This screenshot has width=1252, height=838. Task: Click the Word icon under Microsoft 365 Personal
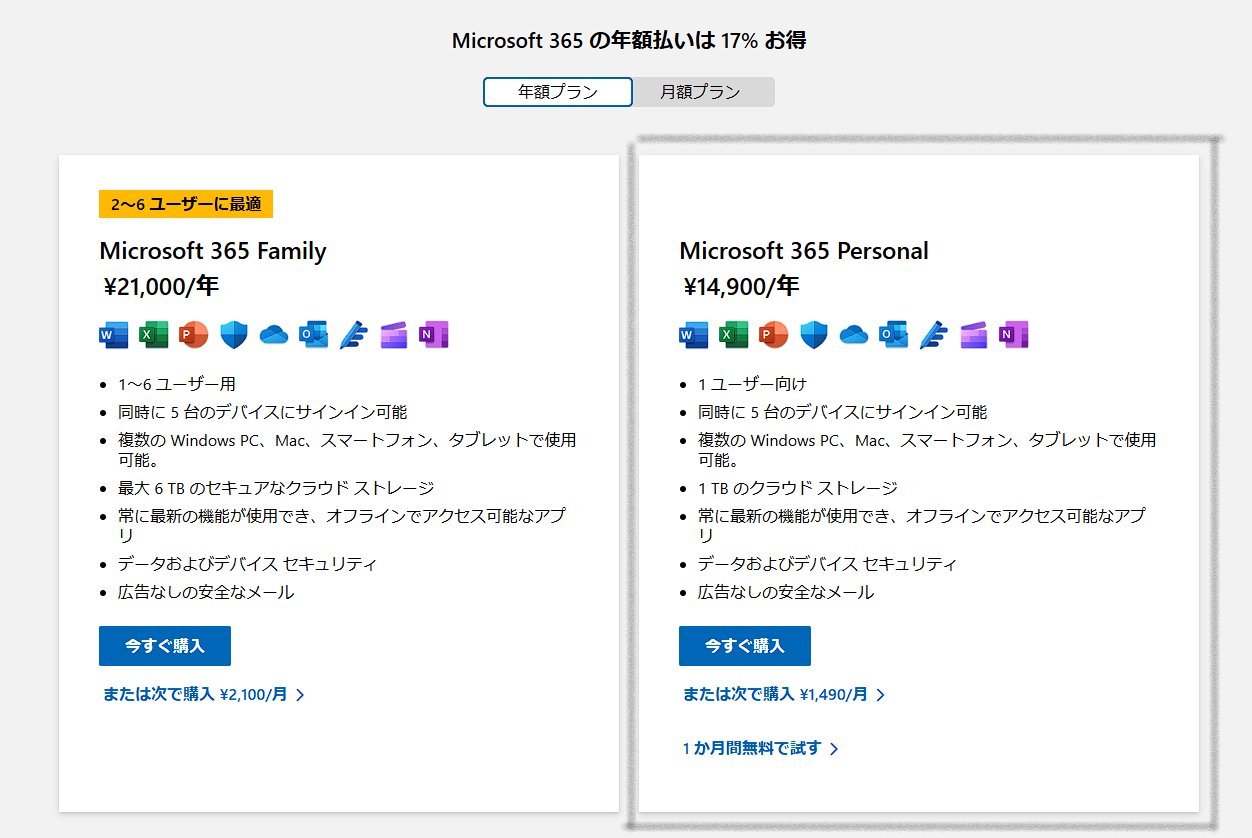pyautogui.click(x=694, y=335)
